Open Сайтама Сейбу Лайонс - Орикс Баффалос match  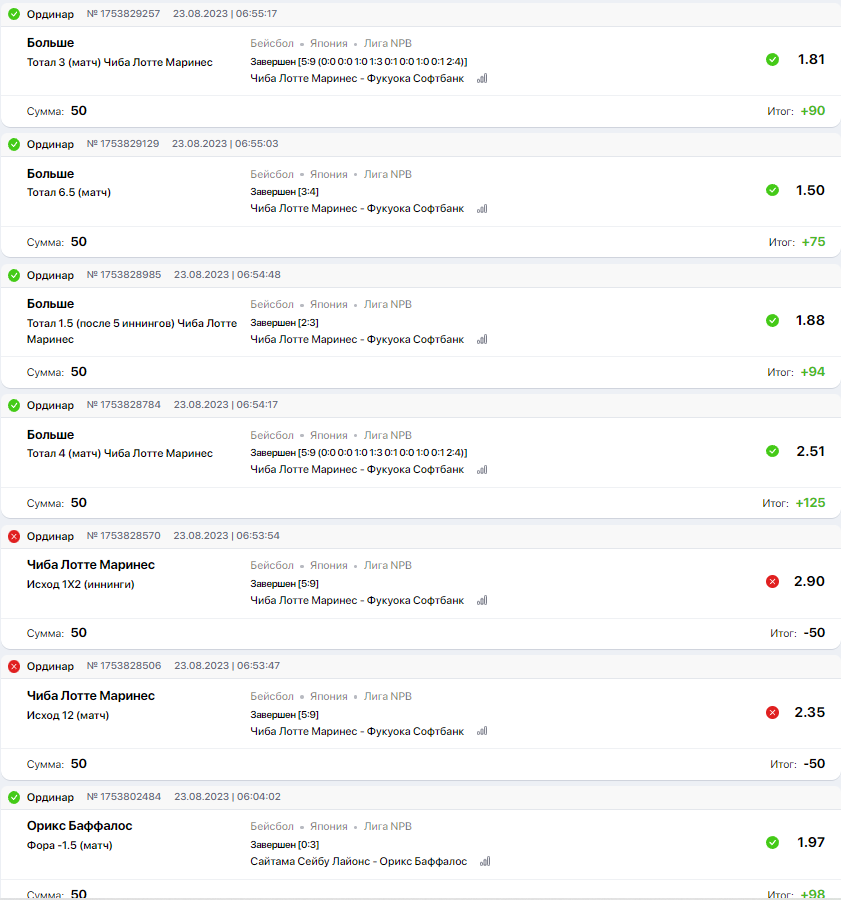pos(359,862)
